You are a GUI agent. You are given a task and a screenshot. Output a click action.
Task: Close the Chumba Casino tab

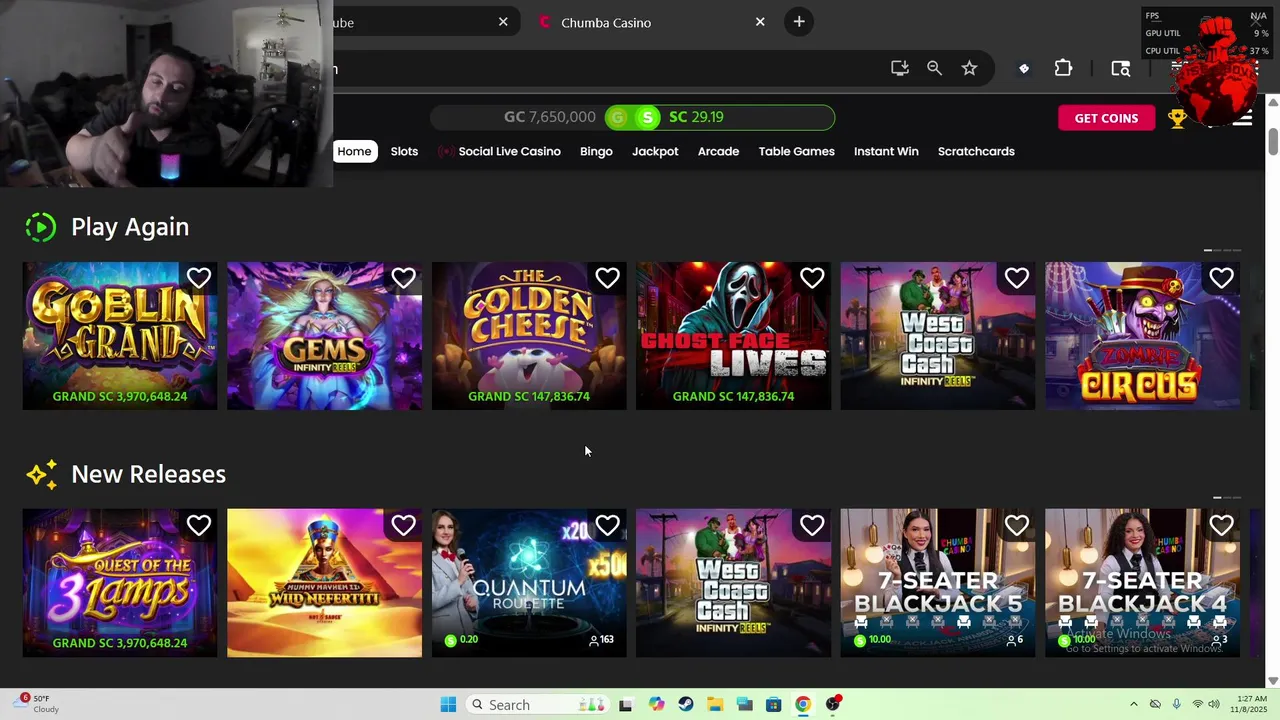[760, 22]
